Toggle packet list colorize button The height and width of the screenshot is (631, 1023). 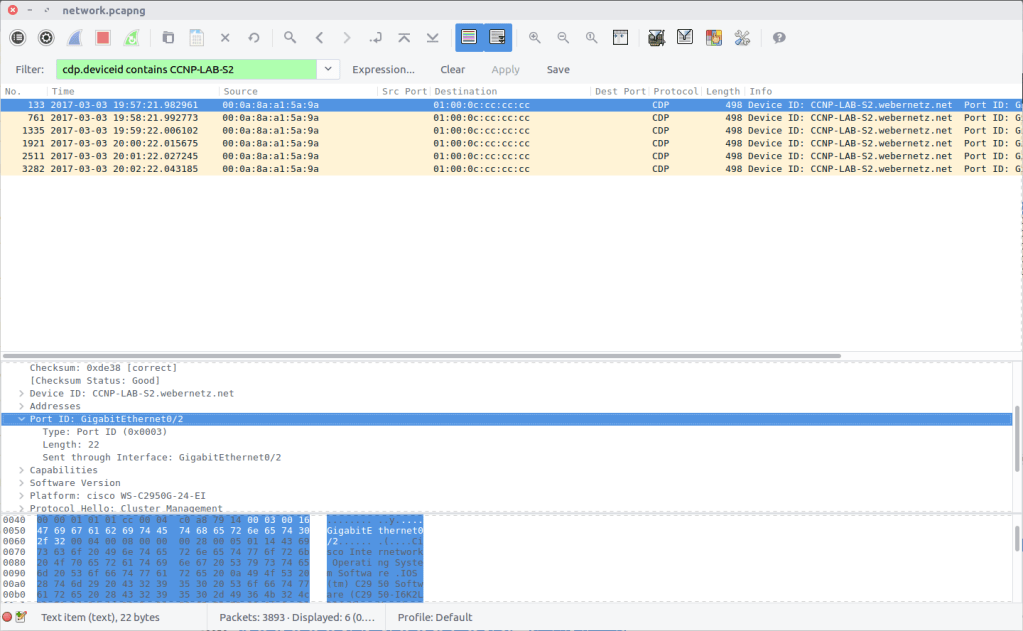coord(469,38)
